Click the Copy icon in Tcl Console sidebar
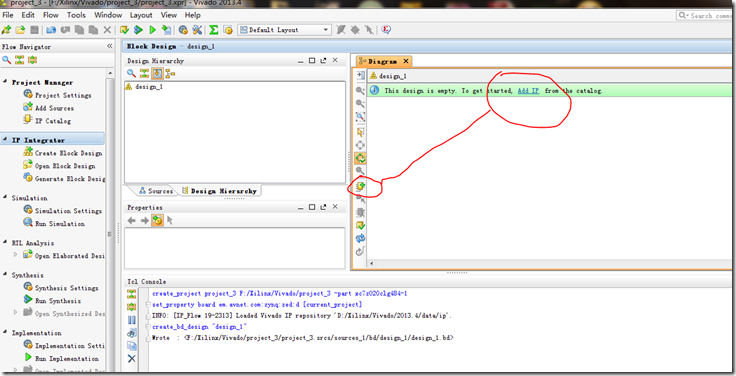Screen dimensions: 736x376 [131, 346]
